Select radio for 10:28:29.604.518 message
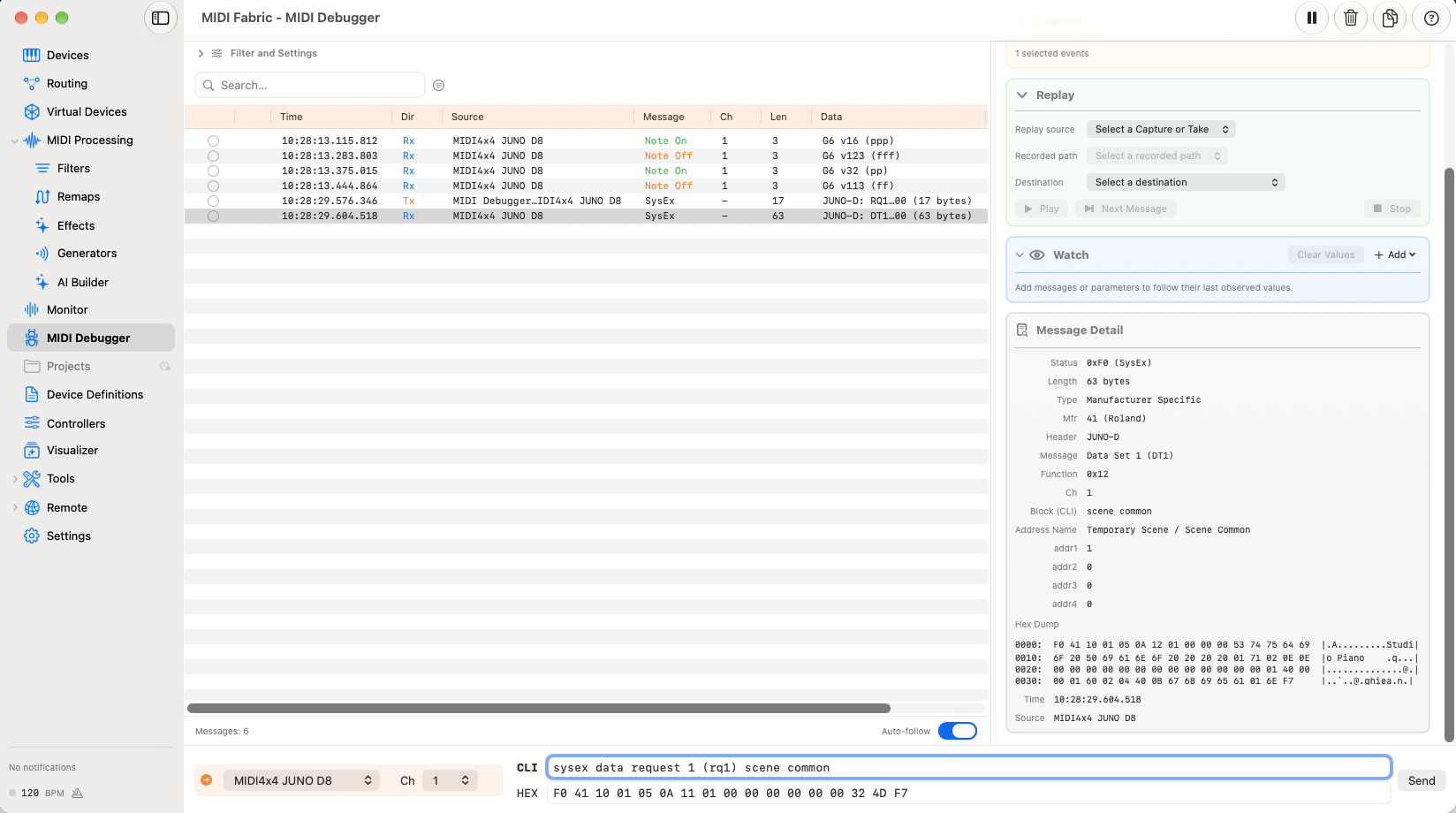This screenshot has width=1456, height=813. tap(213, 216)
